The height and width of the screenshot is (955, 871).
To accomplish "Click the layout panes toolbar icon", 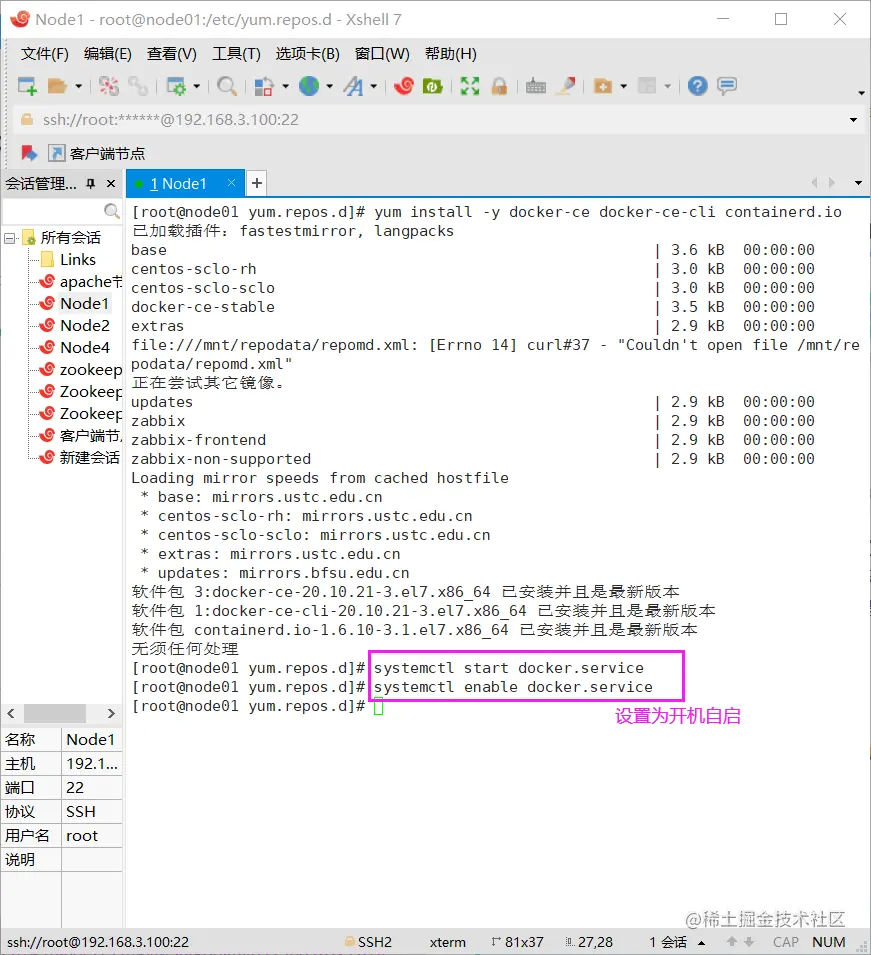I will pyautogui.click(x=647, y=86).
